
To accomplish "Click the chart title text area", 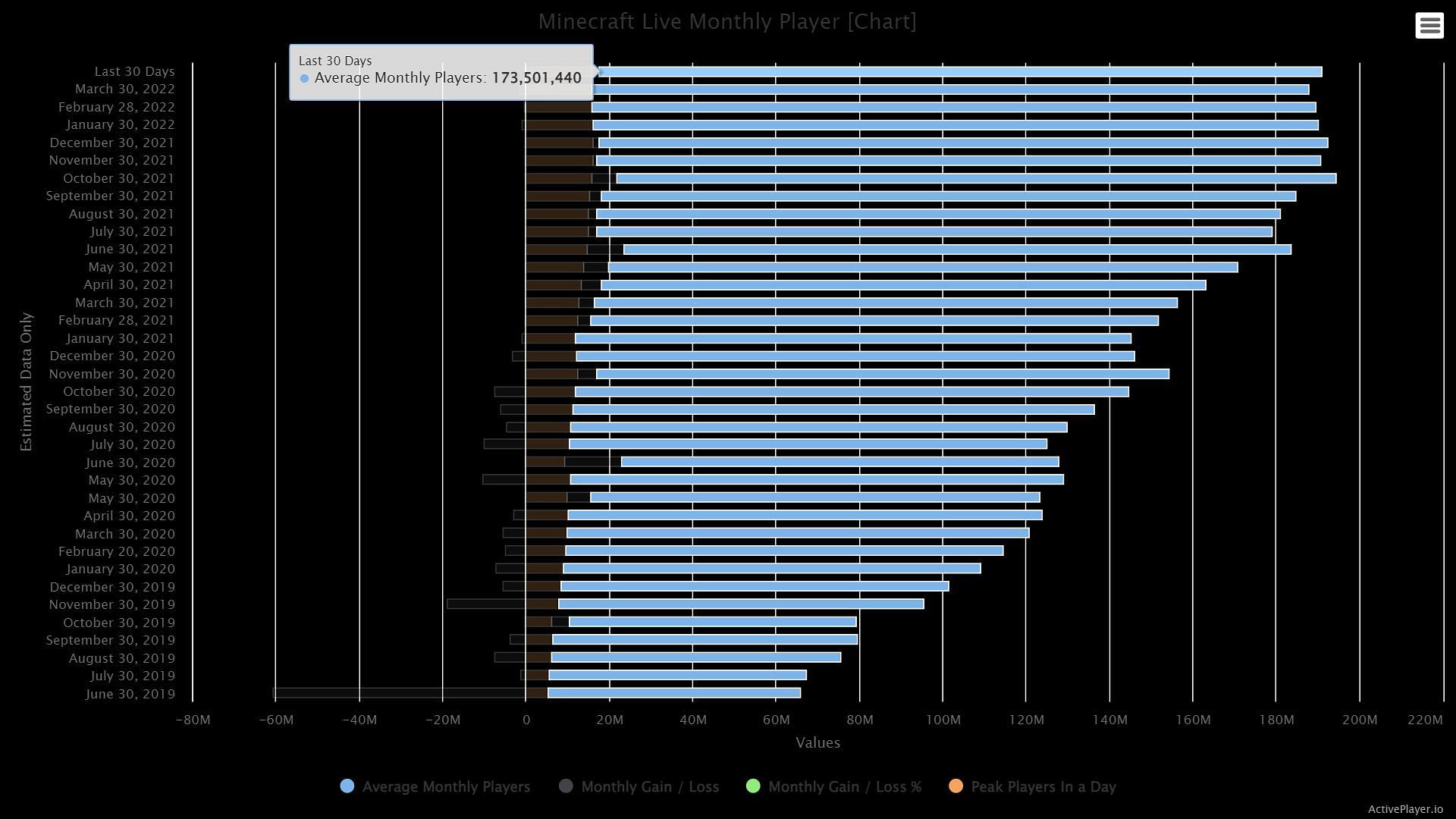I will pos(728,20).
